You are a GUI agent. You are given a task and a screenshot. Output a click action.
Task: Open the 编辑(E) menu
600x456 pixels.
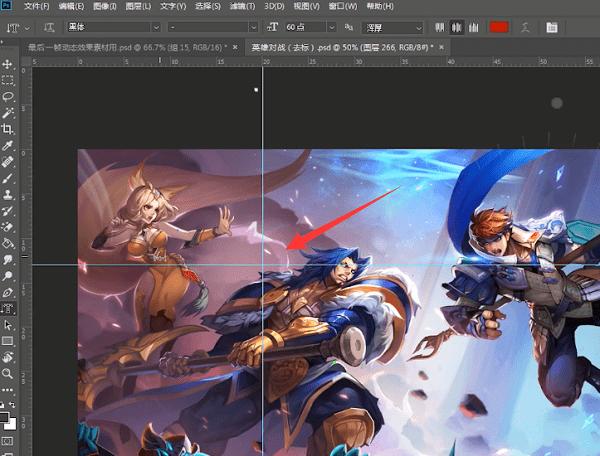(72, 6)
